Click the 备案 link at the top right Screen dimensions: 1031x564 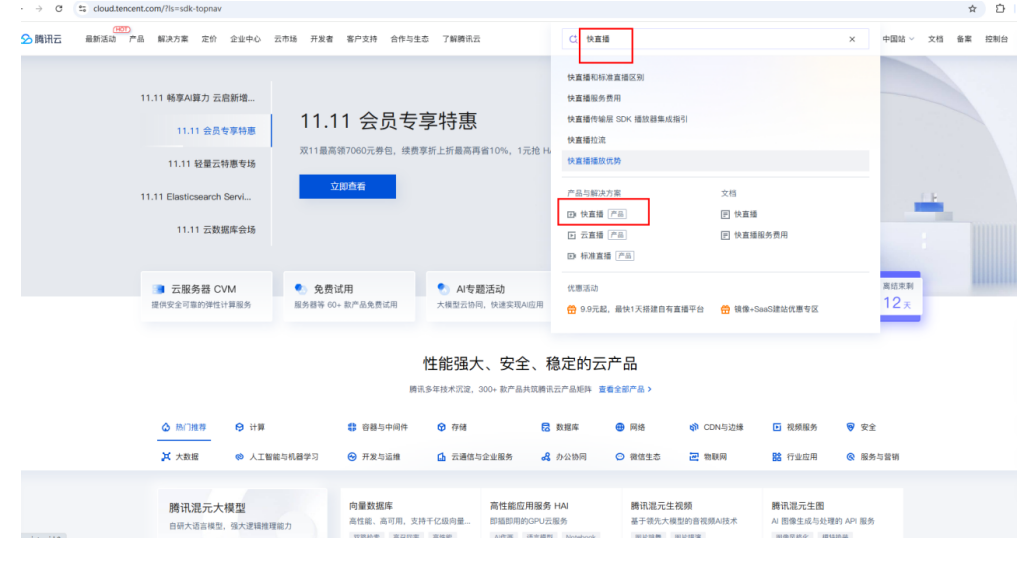tap(964, 39)
